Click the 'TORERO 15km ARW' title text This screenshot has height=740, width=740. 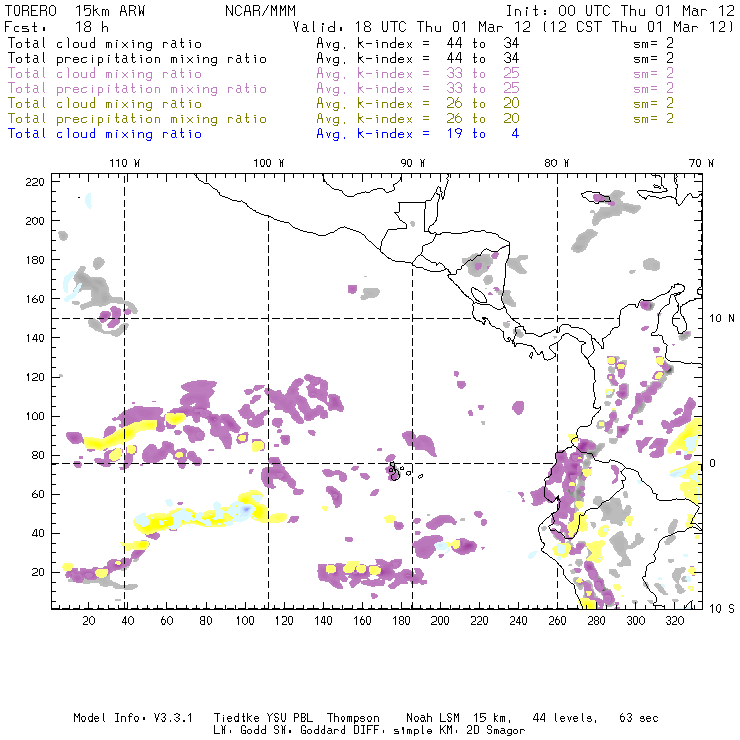click(75, 11)
